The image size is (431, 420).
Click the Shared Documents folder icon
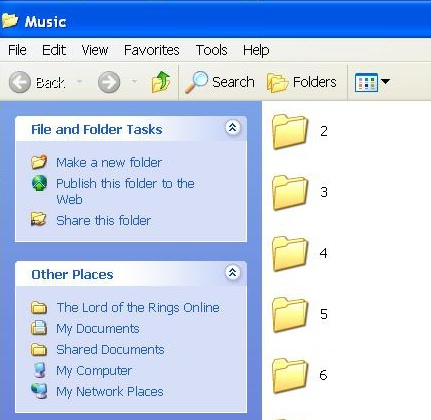(x=39, y=349)
